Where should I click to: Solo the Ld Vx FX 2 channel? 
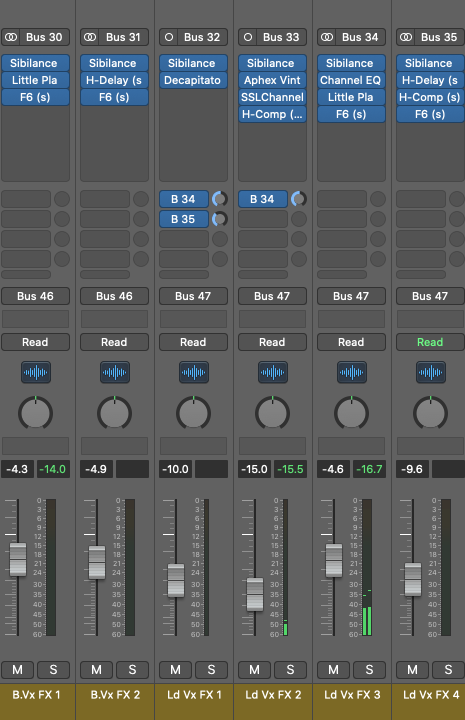[x=290, y=670]
